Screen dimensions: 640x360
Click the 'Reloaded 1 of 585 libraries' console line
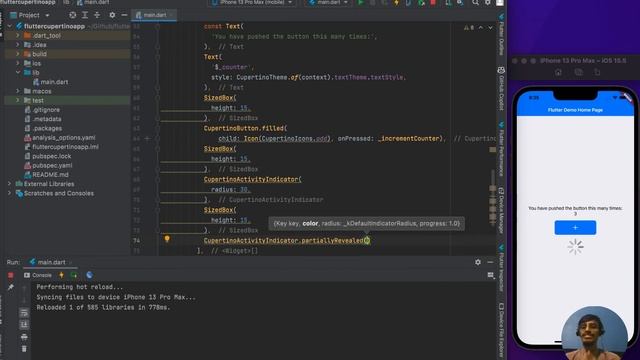[103, 307]
